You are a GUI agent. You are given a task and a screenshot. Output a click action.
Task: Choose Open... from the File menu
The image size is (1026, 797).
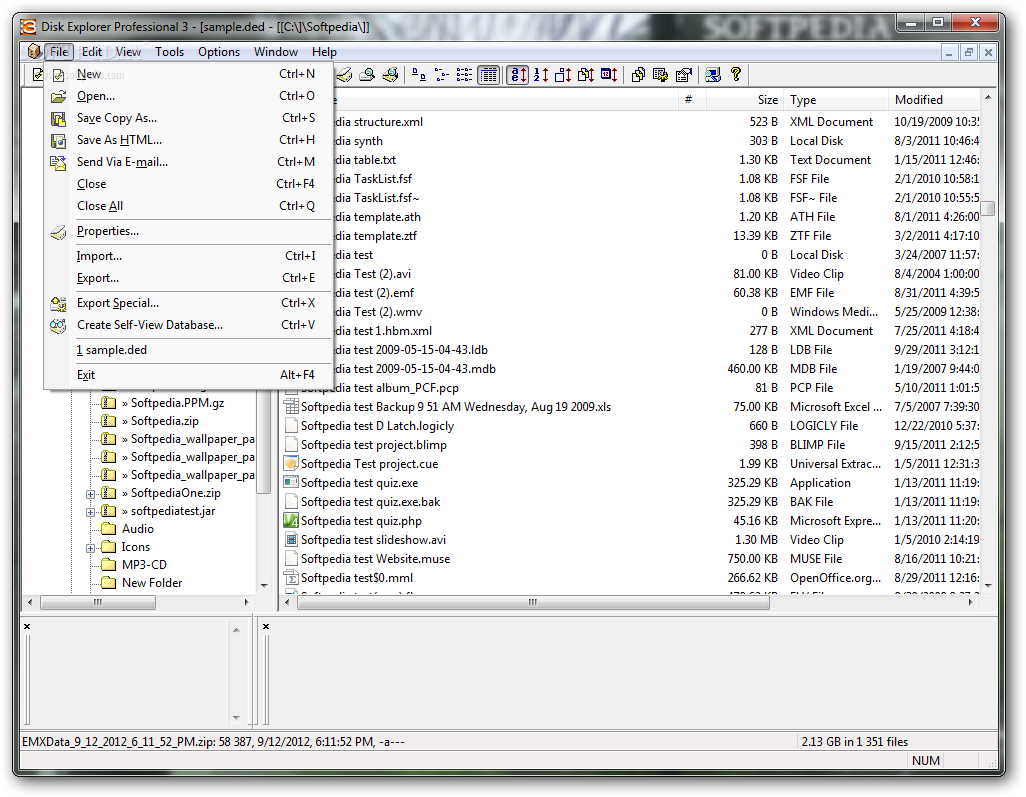click(188, 96)
